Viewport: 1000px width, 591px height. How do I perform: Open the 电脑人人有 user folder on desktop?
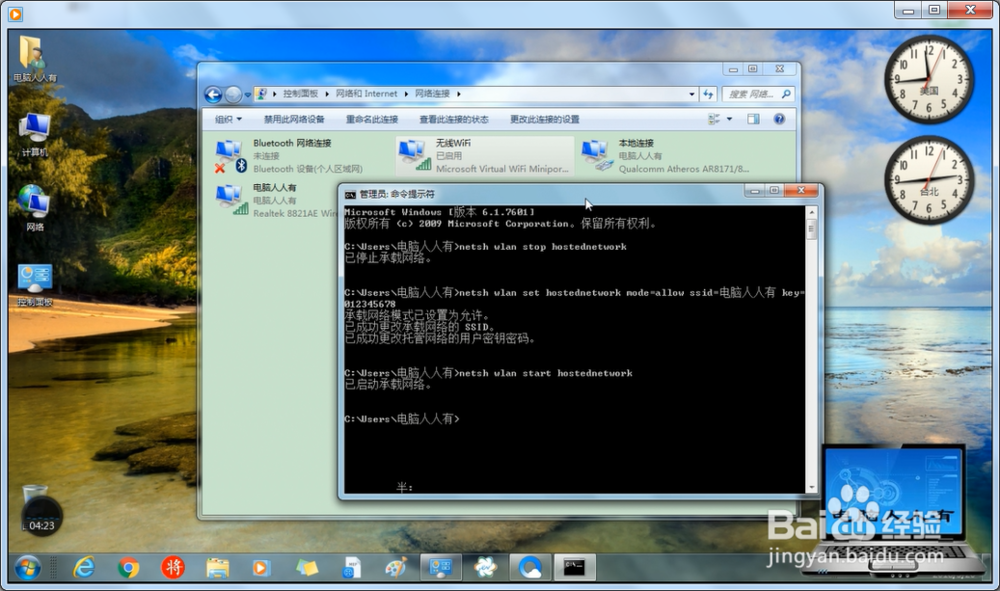[34, 59]
